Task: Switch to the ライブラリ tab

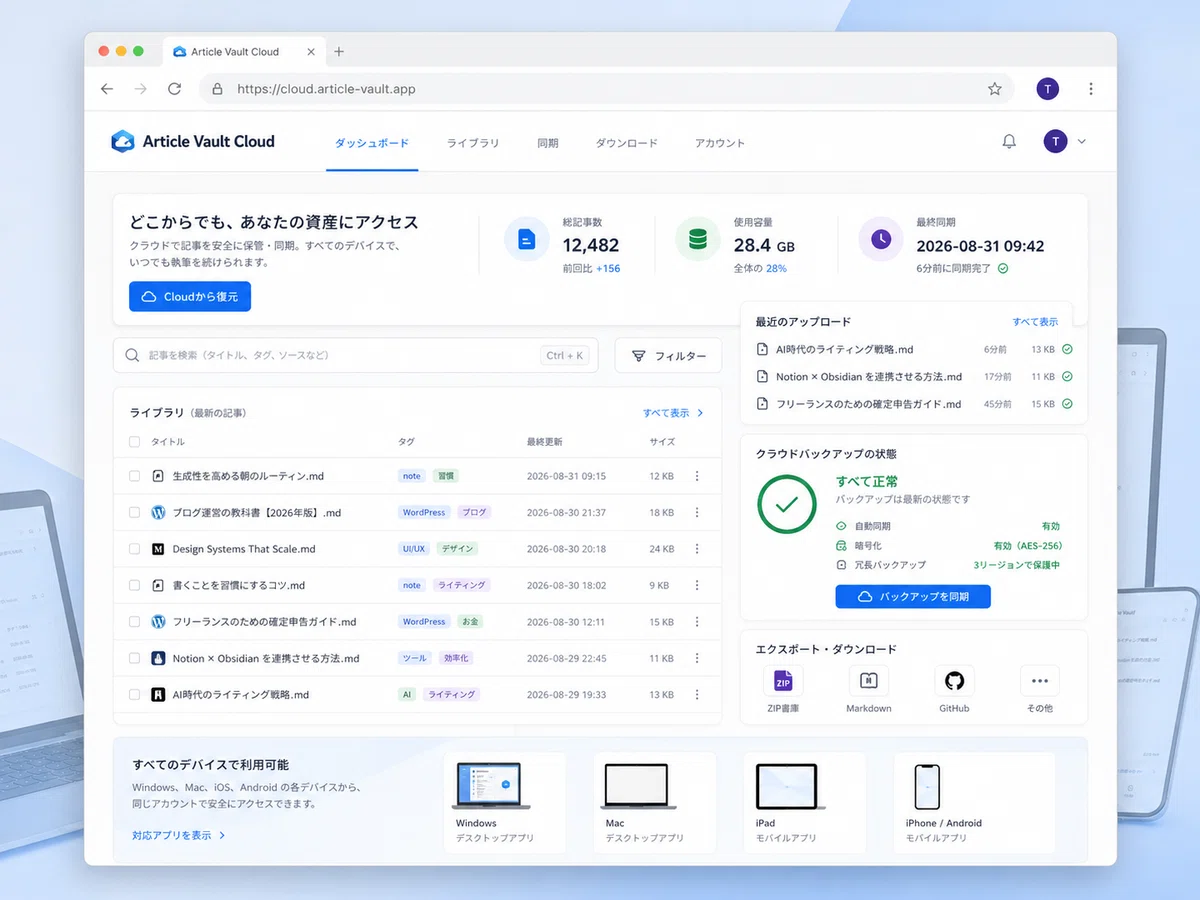Action: pyautogui.click(x=473, y=143)
